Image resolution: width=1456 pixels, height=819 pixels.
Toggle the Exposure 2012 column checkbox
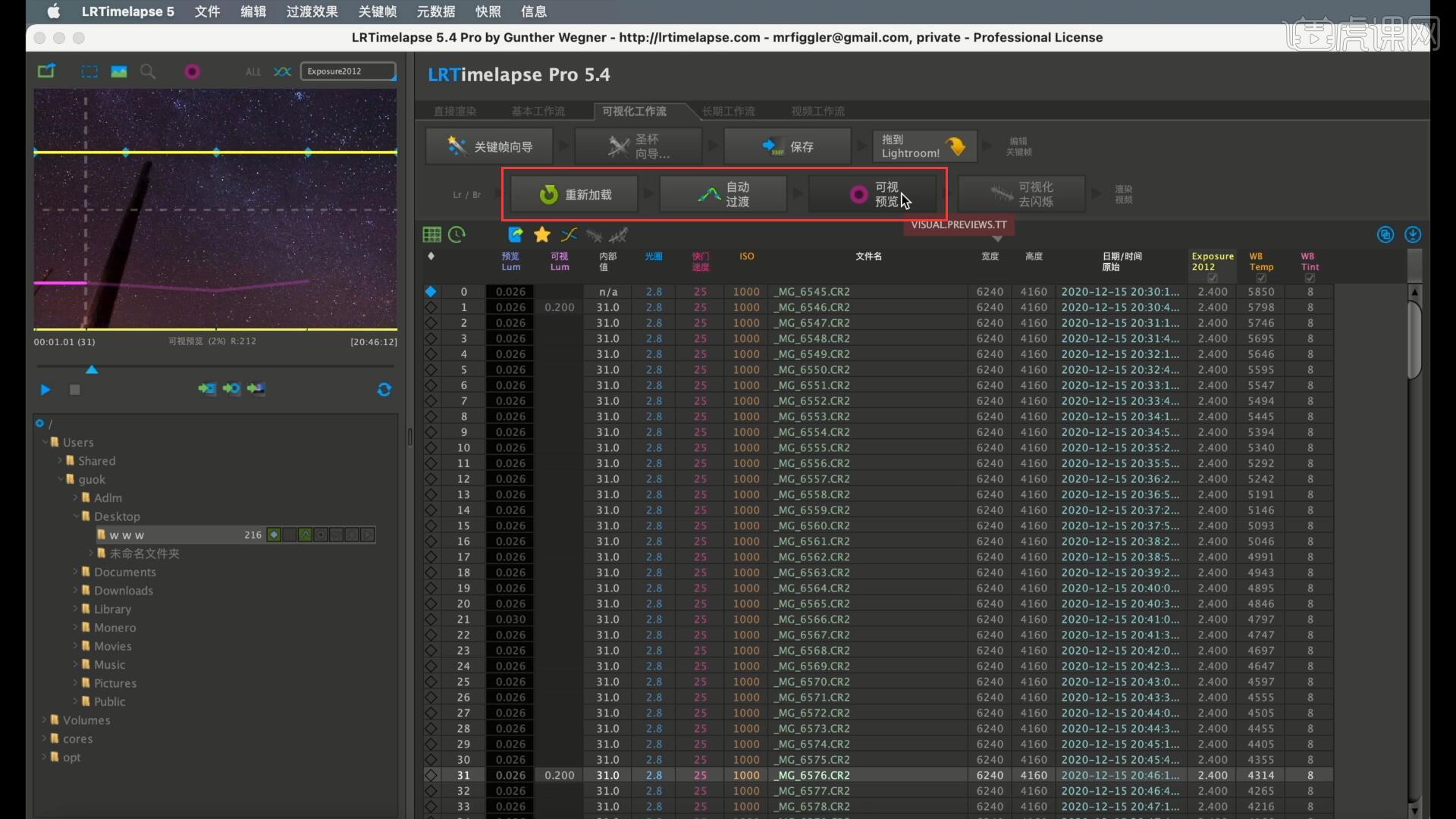tap(1212, 278)
